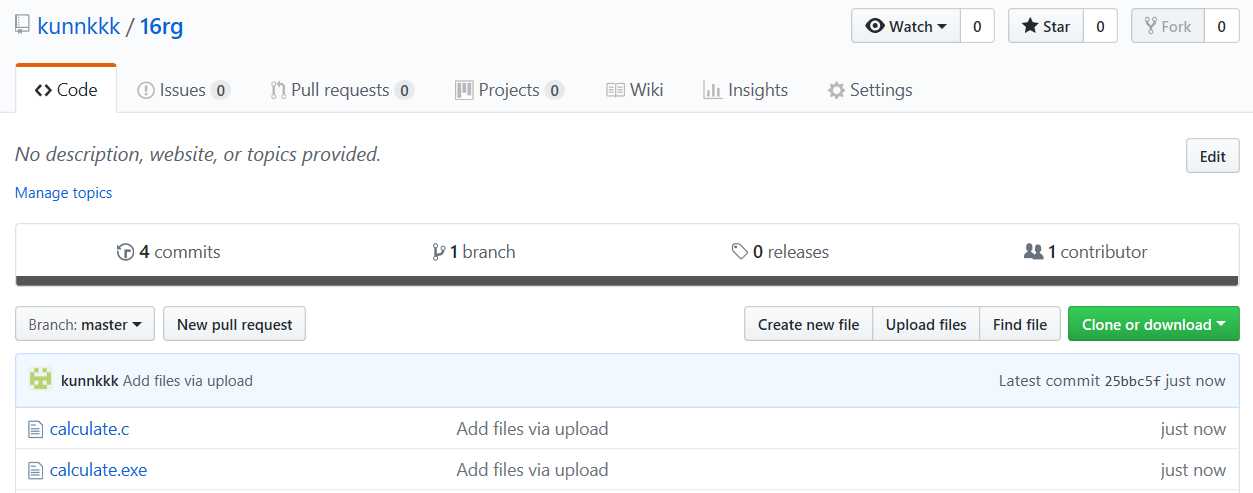
Task: Open the Wiki tab
Action: click(635, 90)
